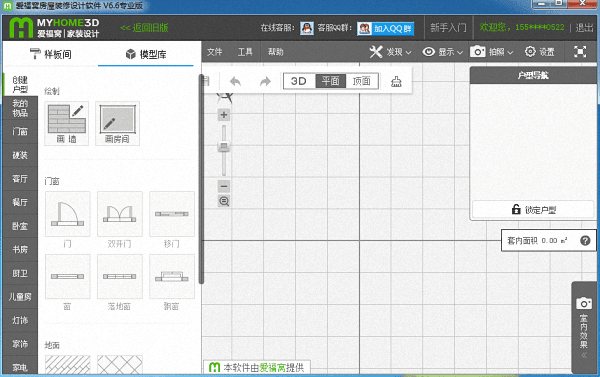Pick the 窗 window model
The width and height of the screenshot is (600, 377).
coord(68,276)
